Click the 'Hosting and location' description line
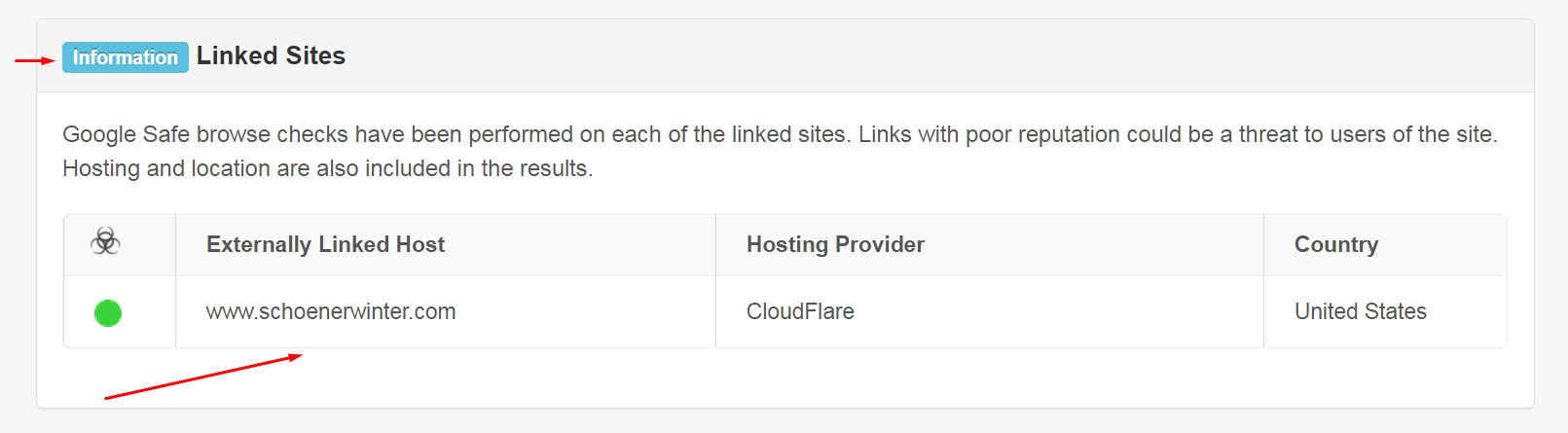 click(x=328, y=168)
